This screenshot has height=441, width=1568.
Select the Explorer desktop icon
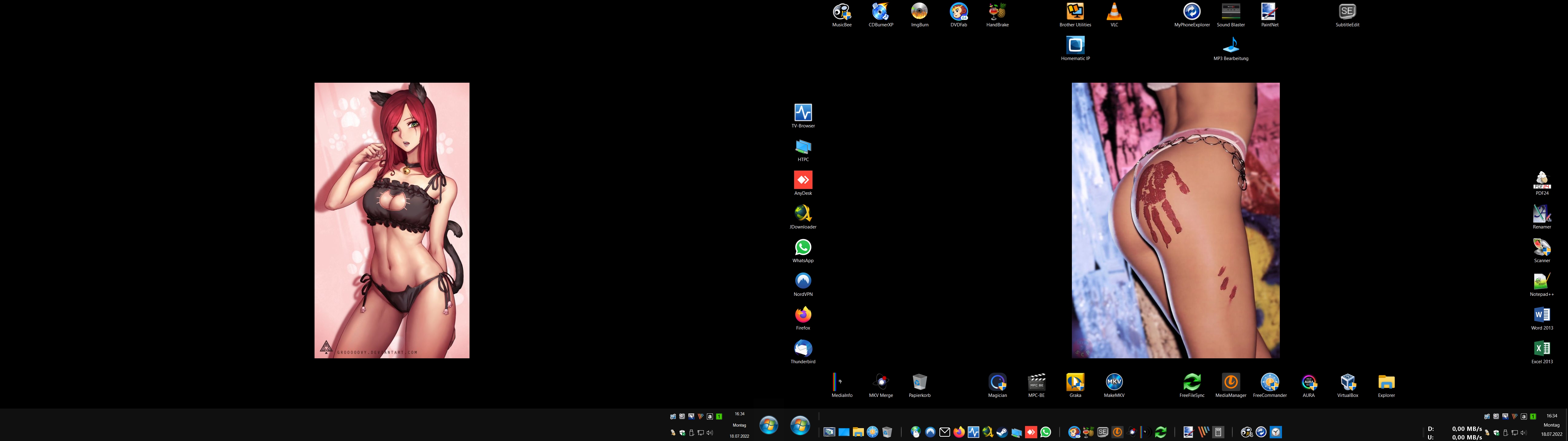[x=1387, y=386]
